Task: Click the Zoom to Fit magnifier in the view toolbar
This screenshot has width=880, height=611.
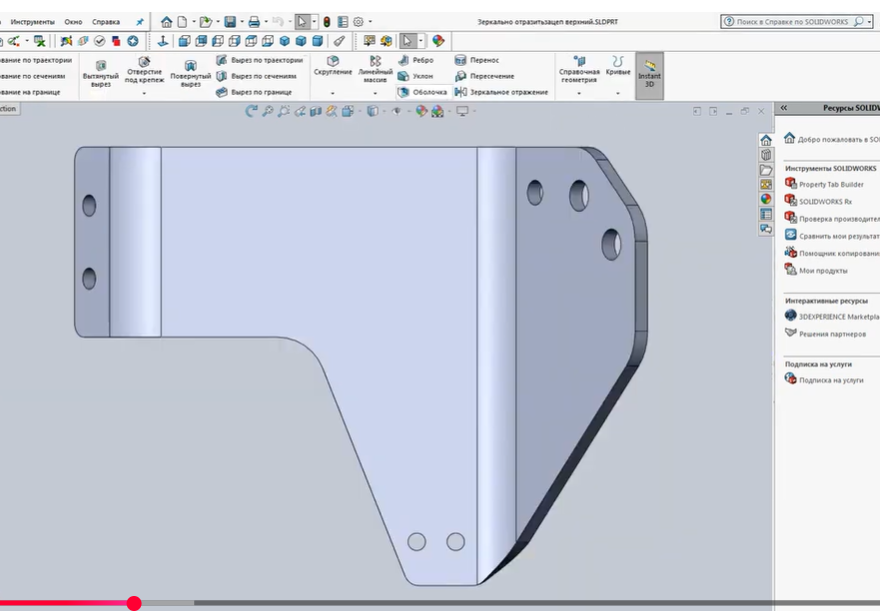Action: 268,112
